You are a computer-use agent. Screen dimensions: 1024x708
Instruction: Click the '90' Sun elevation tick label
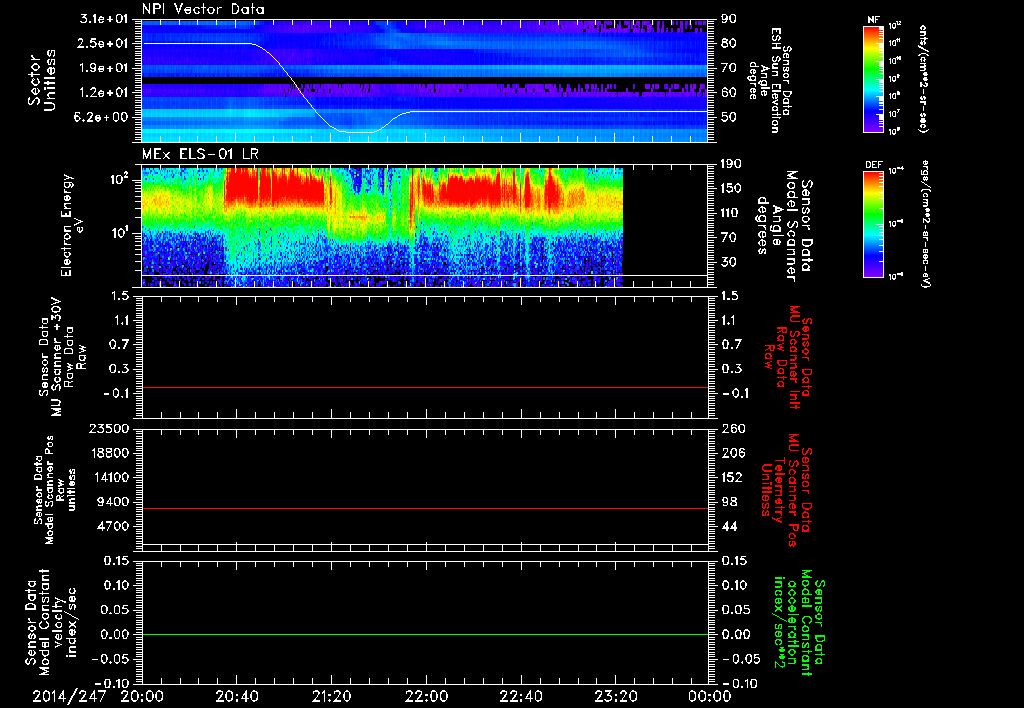[x=729, y=19]
